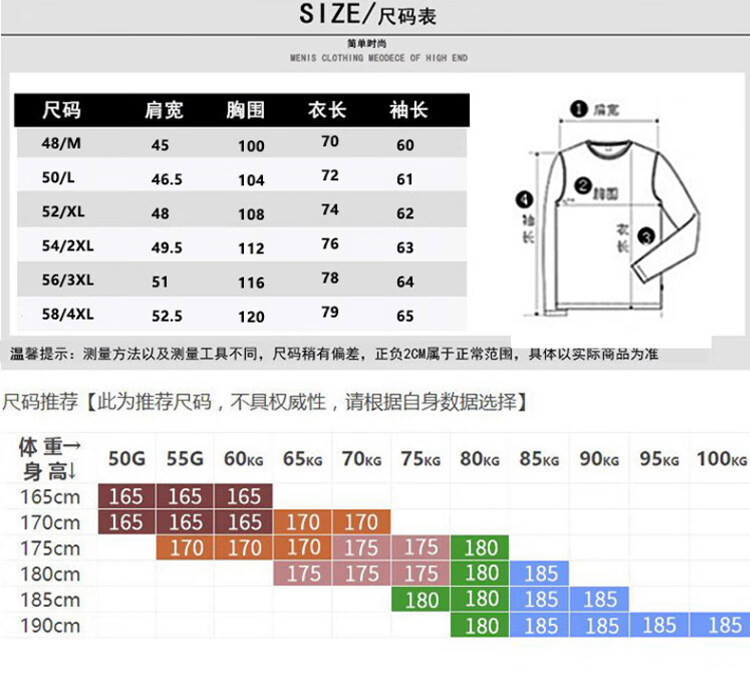
Task: Click the 体重→ axis label
Action: [50, 446]
